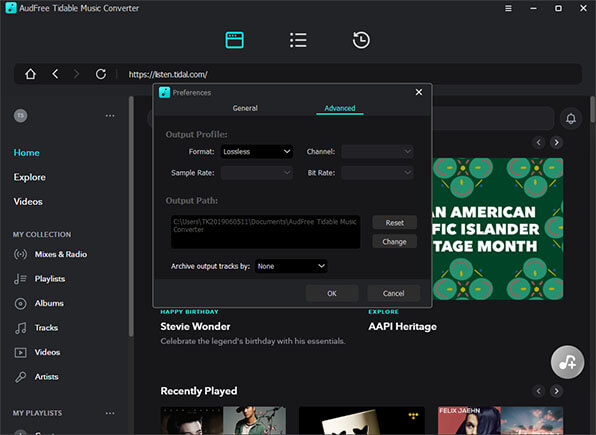Open the Felix Jaehn Recently Played thumbnail

pyautogui.click(x=500, y=420)
